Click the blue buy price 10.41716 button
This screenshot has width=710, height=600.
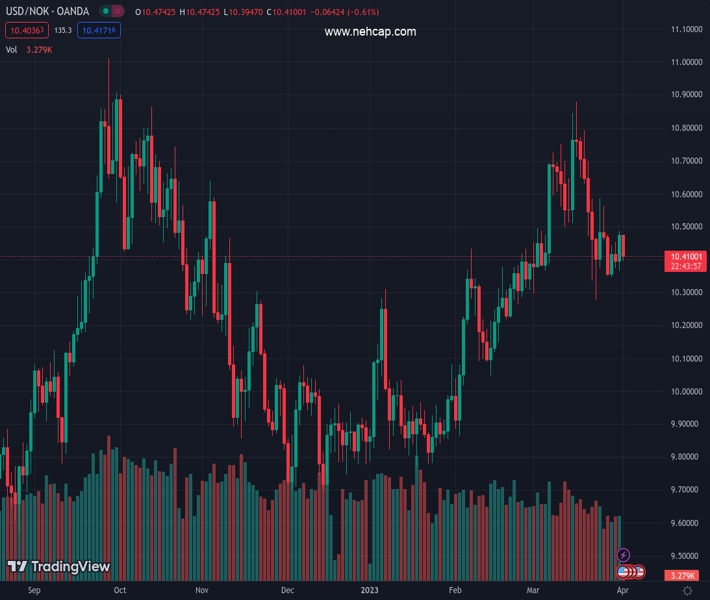[99, 30]
